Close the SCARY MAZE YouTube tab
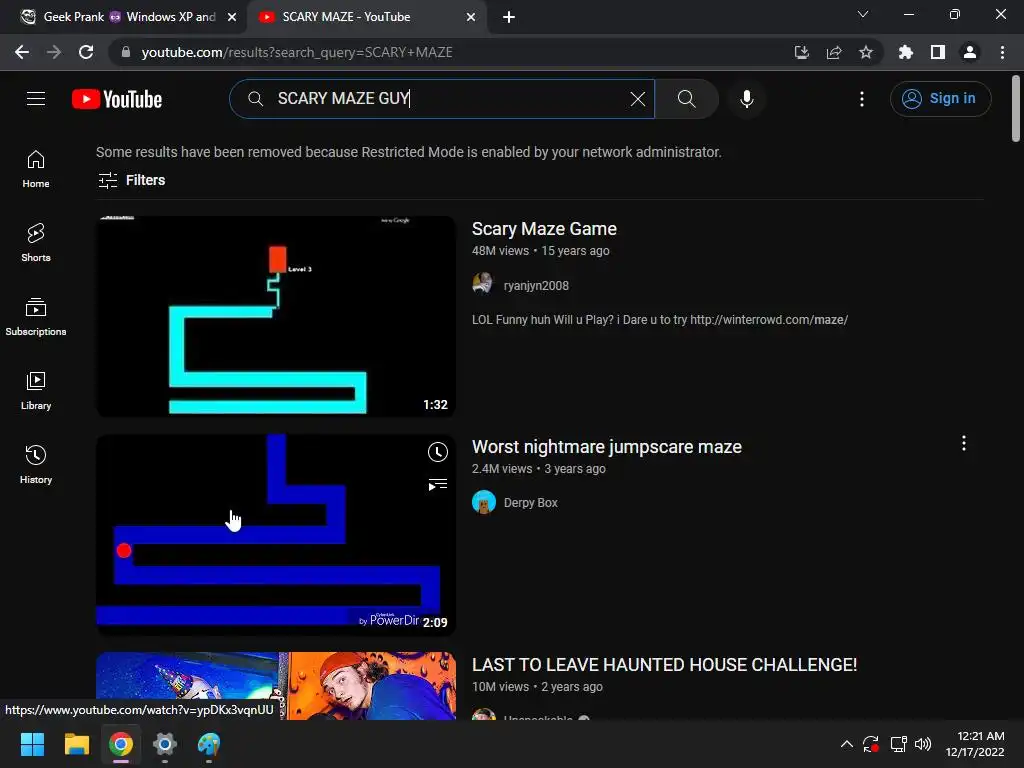The image size is (1024, 768). [470, 17]
